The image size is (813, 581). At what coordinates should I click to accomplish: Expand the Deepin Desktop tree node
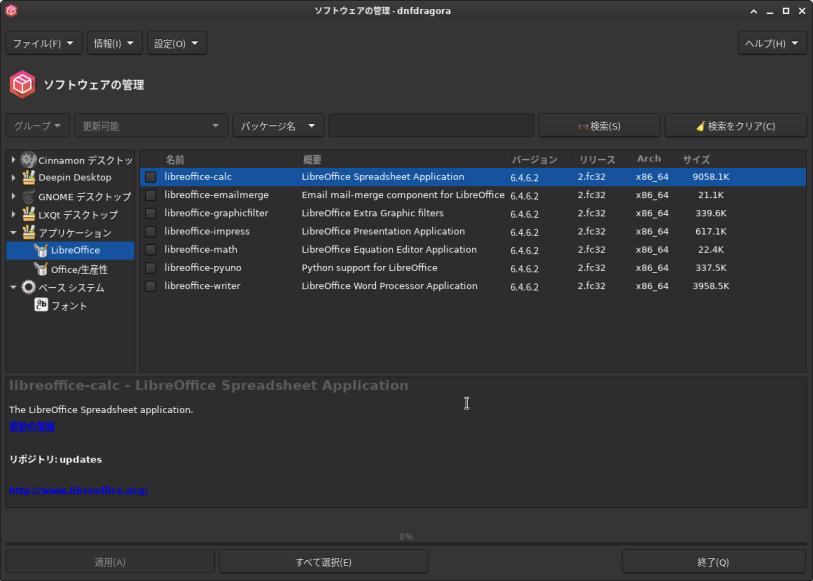pyautogui.click(x=13, y=177)
